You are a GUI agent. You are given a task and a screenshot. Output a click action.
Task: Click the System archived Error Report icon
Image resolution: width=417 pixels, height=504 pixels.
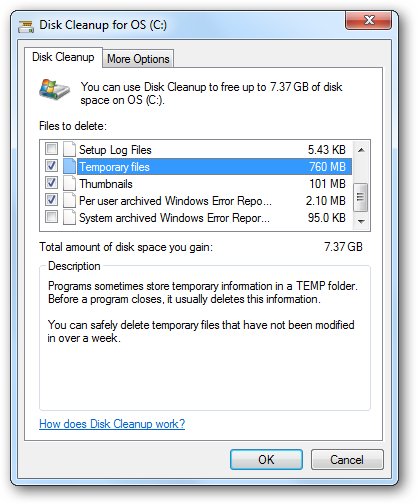point(69,217)
